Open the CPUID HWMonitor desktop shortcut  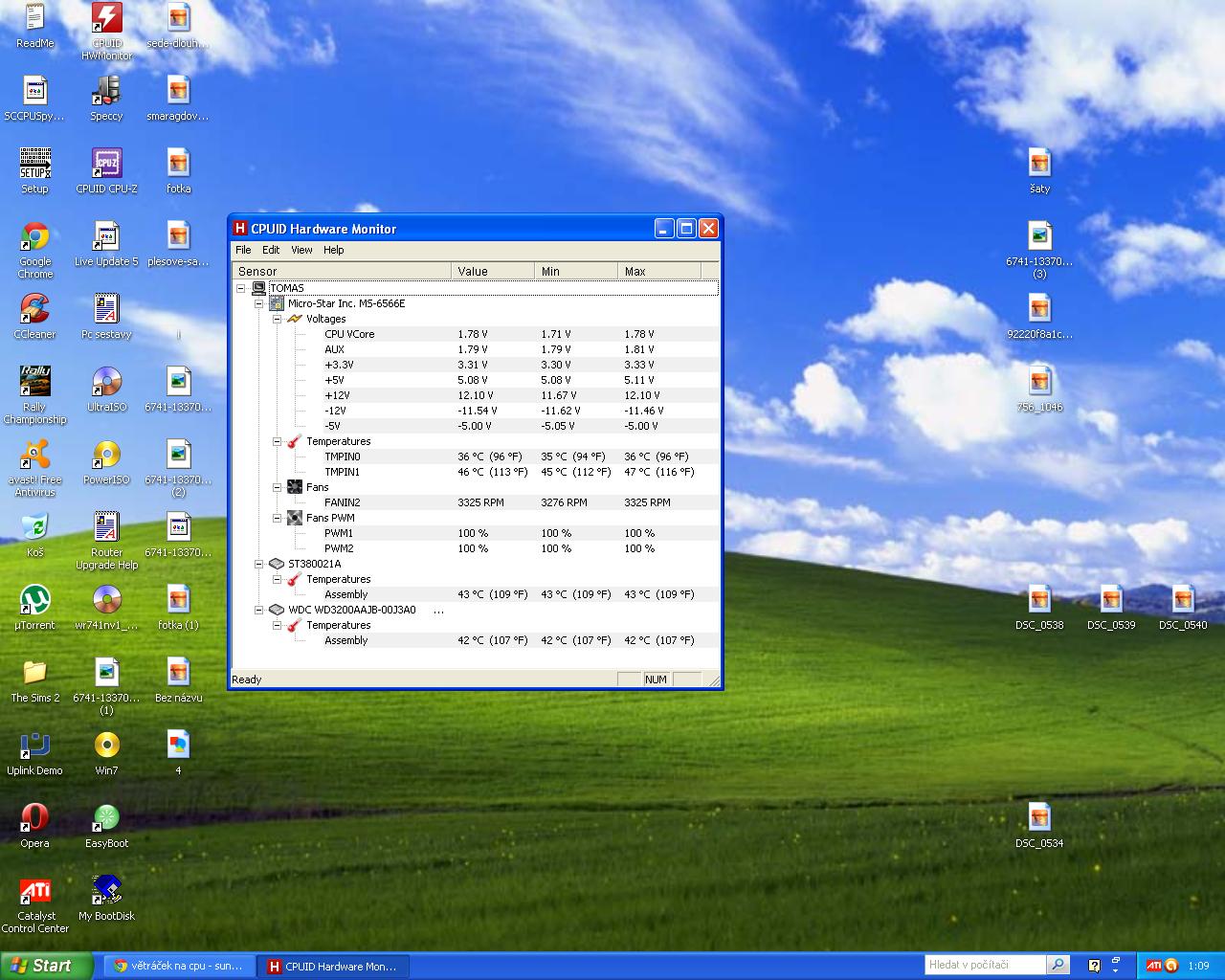pos(106,32)
